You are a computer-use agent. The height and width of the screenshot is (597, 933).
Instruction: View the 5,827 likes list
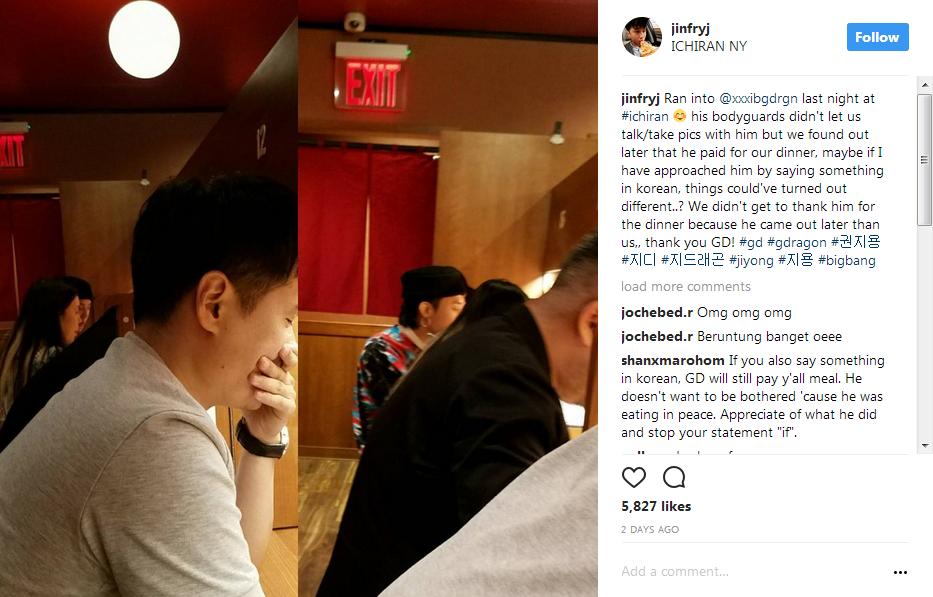point(656,506)
